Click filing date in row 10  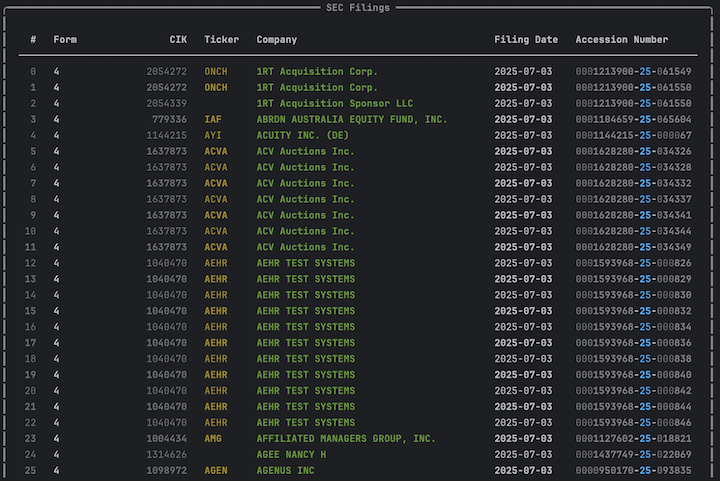pyautogui.click(x=523, y=231)
